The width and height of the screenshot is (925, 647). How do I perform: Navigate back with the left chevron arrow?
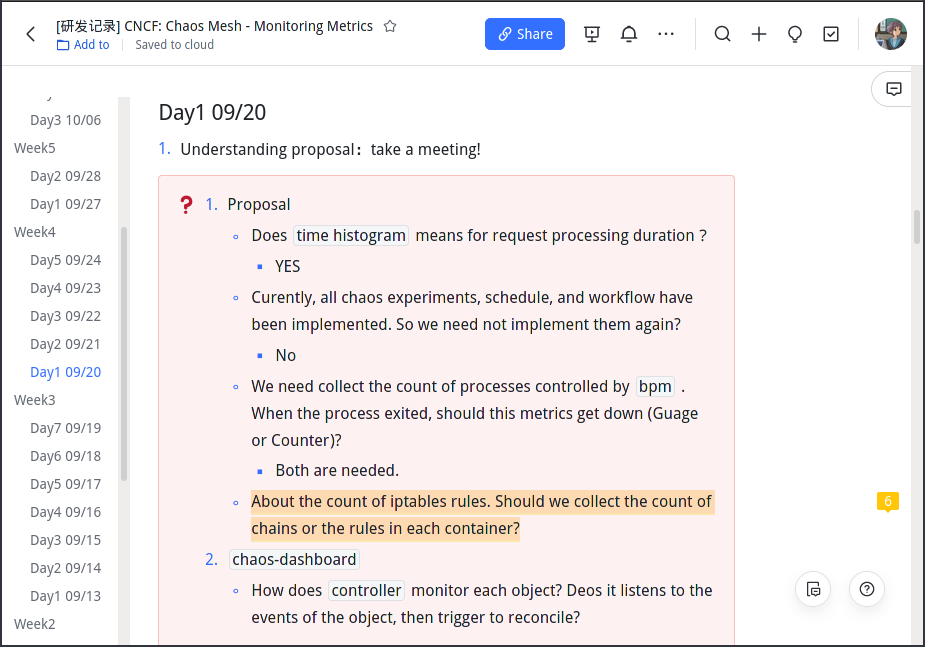pos(29,33)
